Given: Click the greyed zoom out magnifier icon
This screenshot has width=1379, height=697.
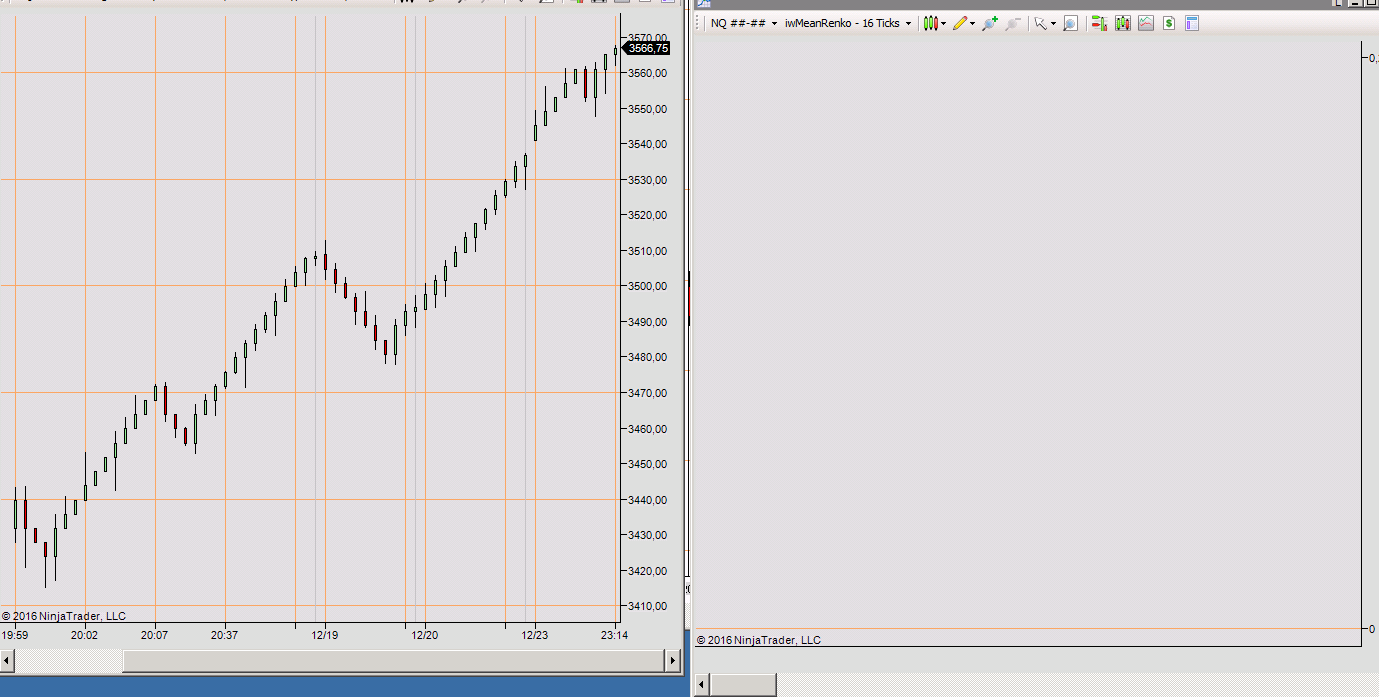Looking at the screenshot, I should click(1013, 23).
